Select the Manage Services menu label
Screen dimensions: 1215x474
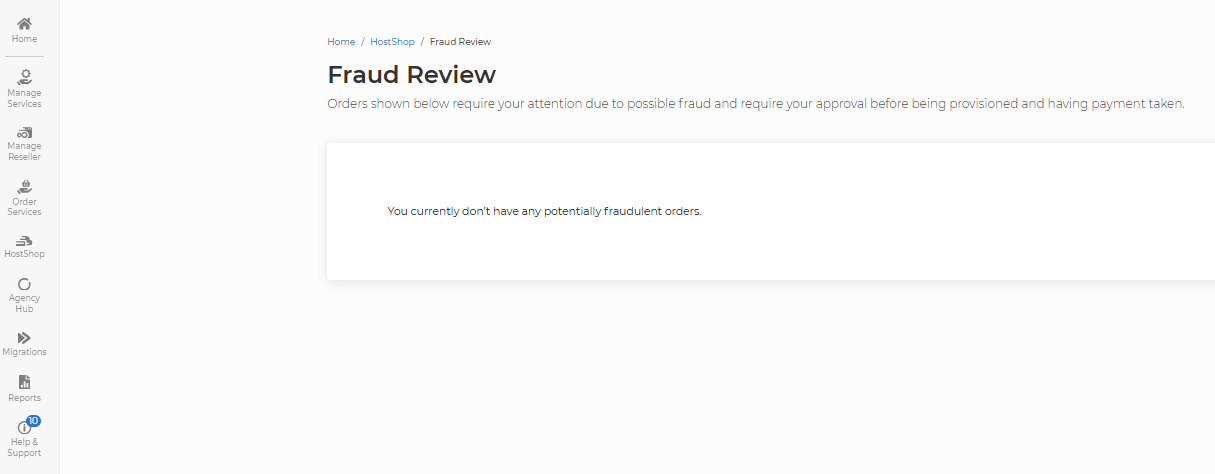pyautogui.click(x=24, y=99)
